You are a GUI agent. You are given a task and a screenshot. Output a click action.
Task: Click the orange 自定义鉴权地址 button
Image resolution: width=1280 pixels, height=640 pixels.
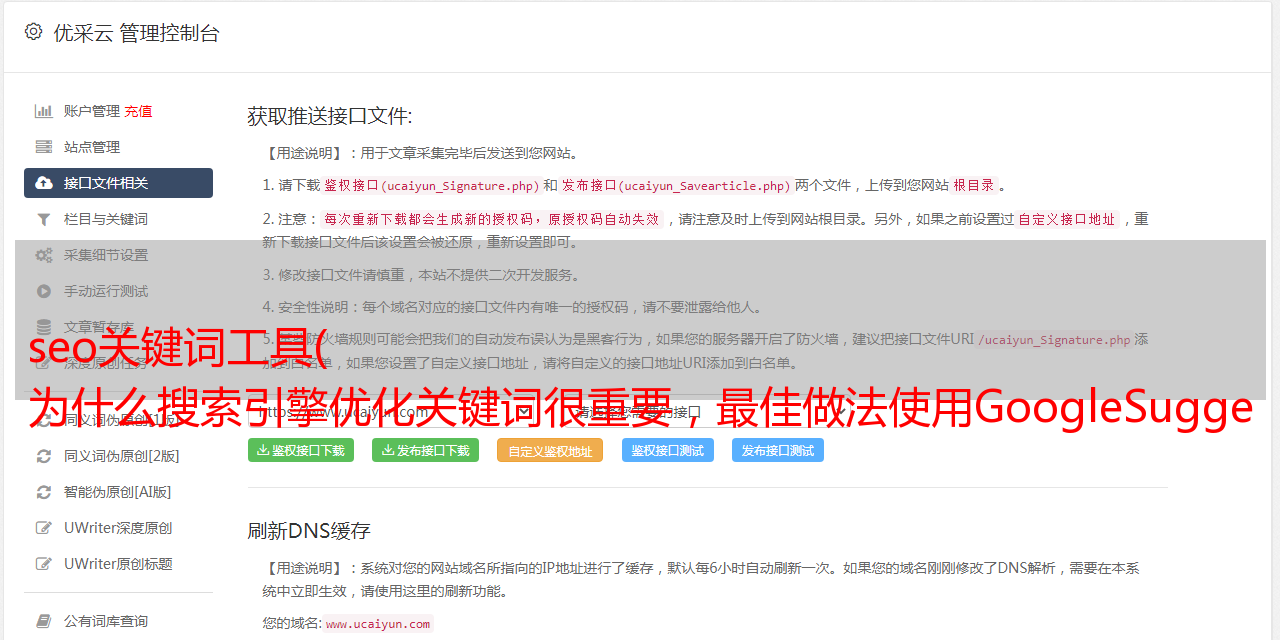pyautogui.click(x=550, y=450)
